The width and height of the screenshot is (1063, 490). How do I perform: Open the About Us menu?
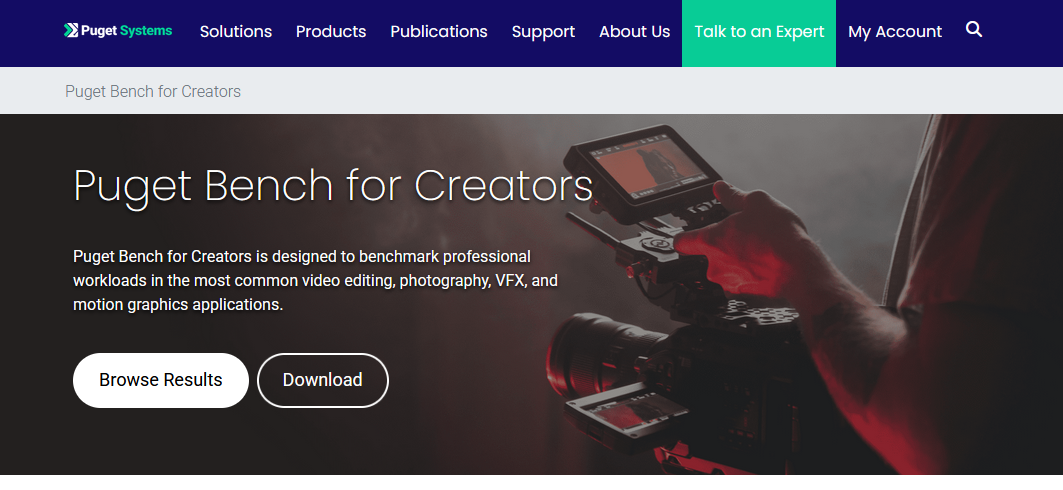(x=635, y=32)
